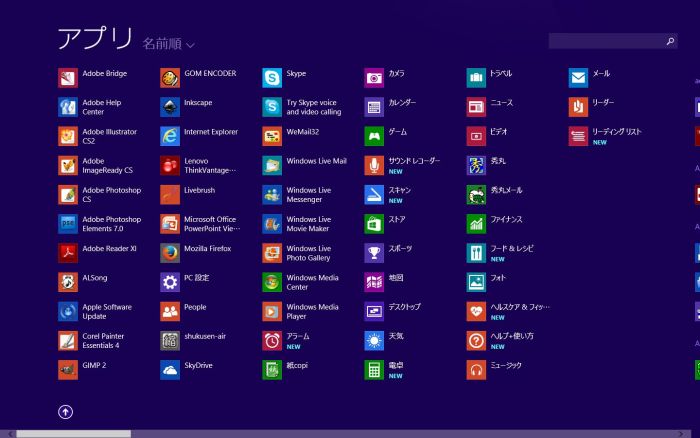Click the horizontal scrollbar thumb at bottom
Image resolution: width=700 pixels, height=438 pixels.
click(72, 433)
